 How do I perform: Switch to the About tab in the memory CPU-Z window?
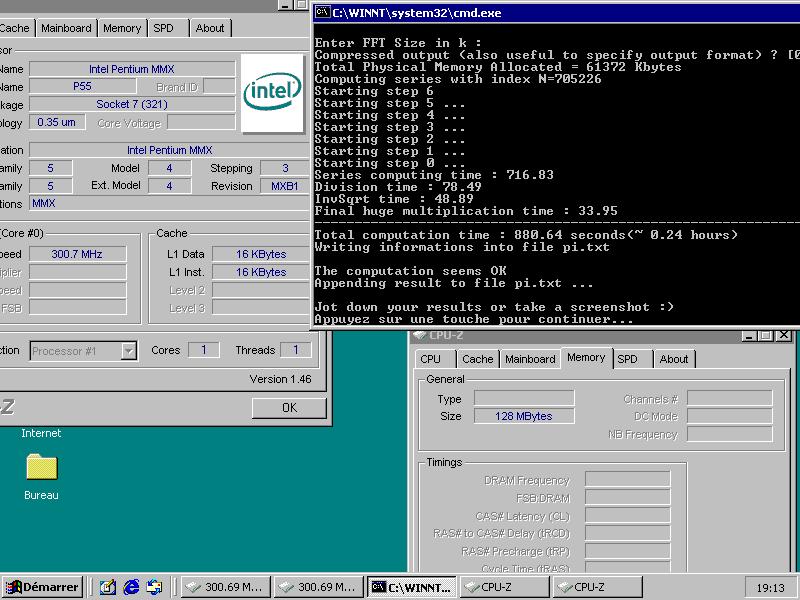[674, 359]
